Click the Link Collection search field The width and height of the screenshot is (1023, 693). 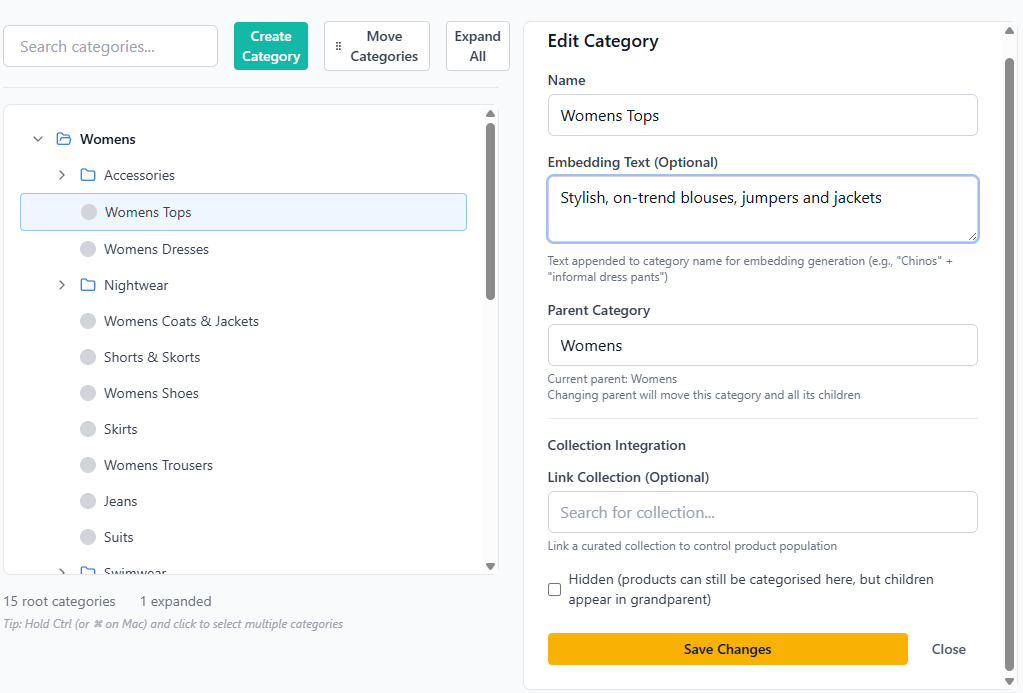(762, 512)
